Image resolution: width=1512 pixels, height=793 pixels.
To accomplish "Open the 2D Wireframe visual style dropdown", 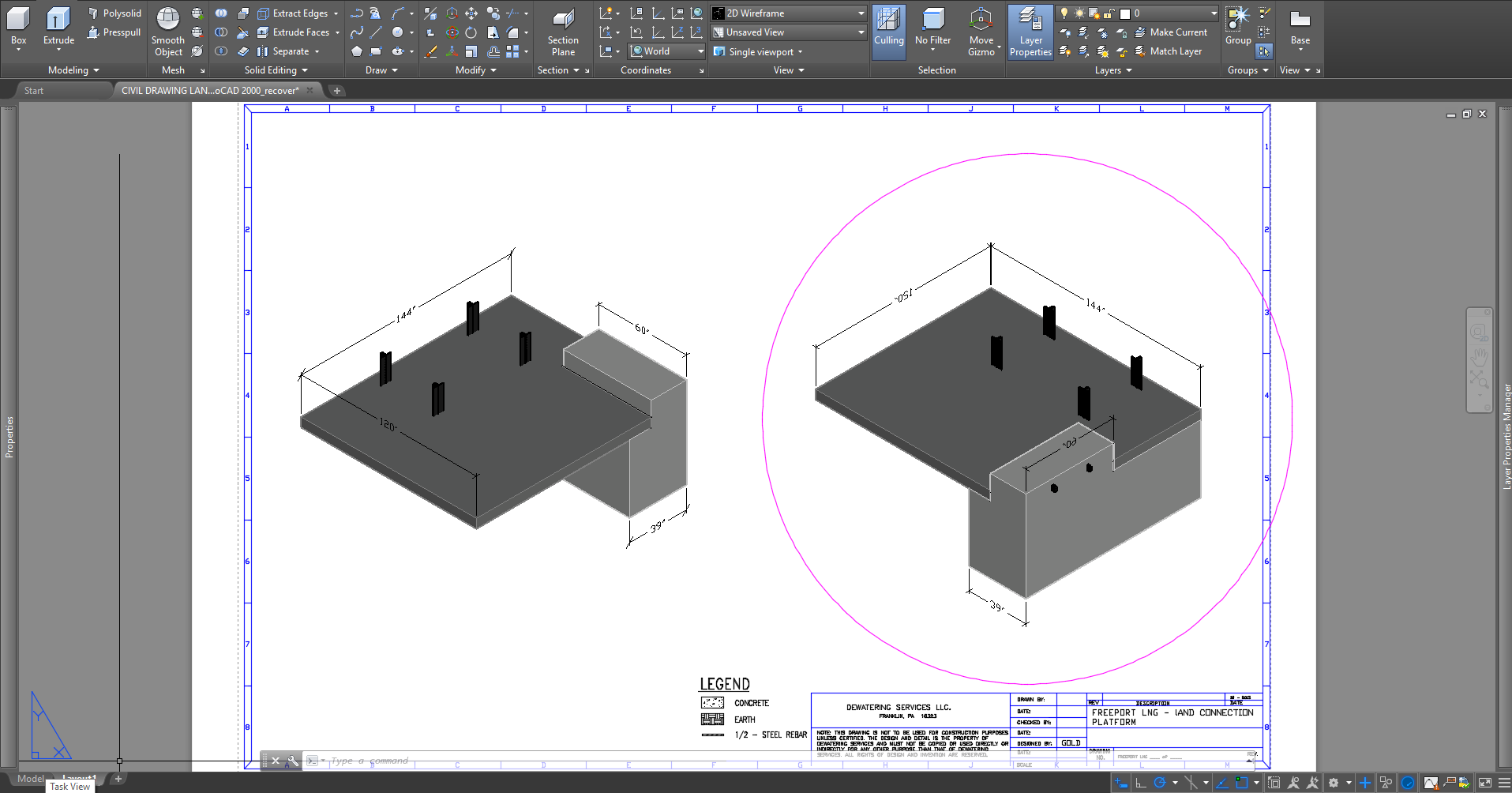I will pos(786,13).
